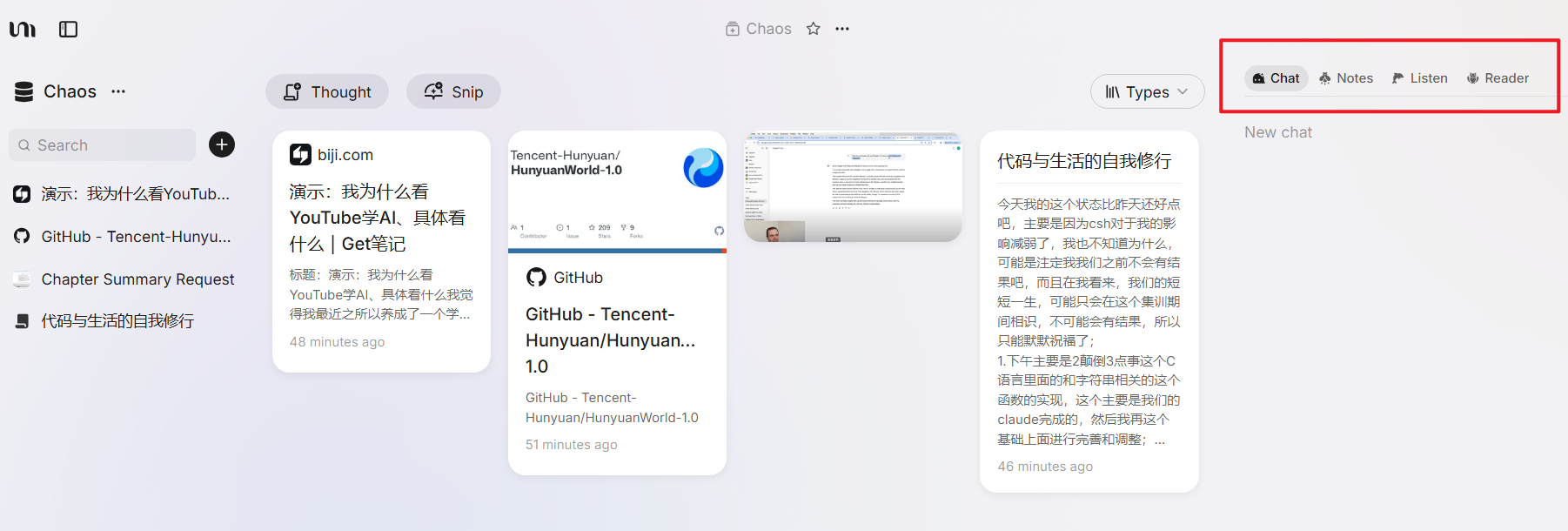Click the black plus add button
1568x531 pixels.
pyautogui.click(x=222, y=145)
